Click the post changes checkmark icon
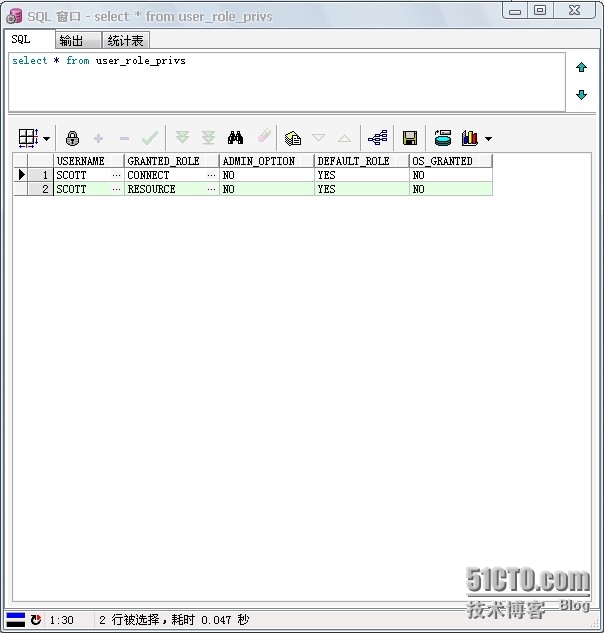The image size is (604, 633). 150,138
